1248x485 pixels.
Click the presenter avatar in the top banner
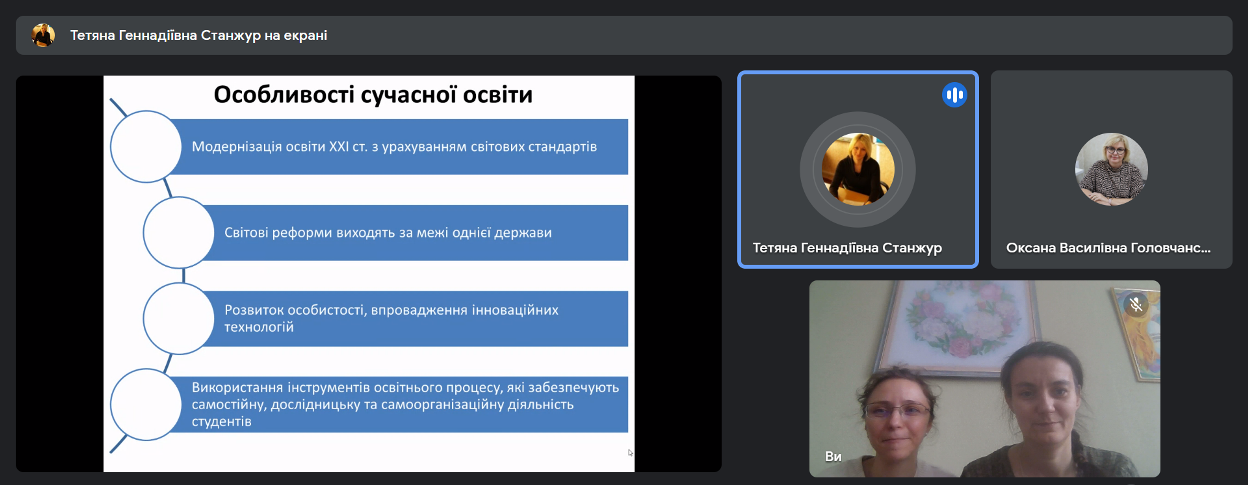point(43,35)
